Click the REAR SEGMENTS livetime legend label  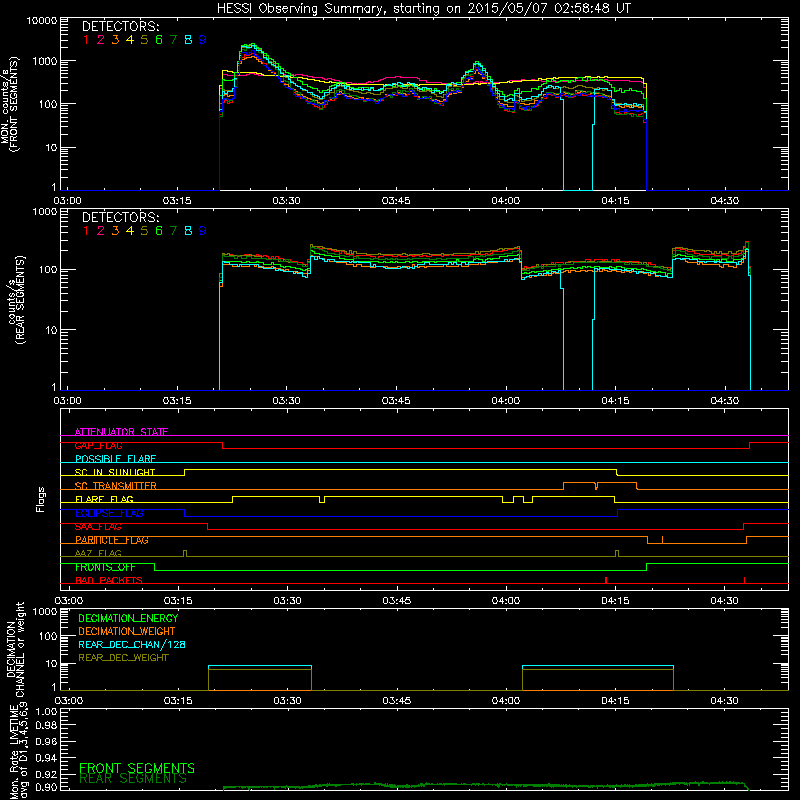point(133,779)
